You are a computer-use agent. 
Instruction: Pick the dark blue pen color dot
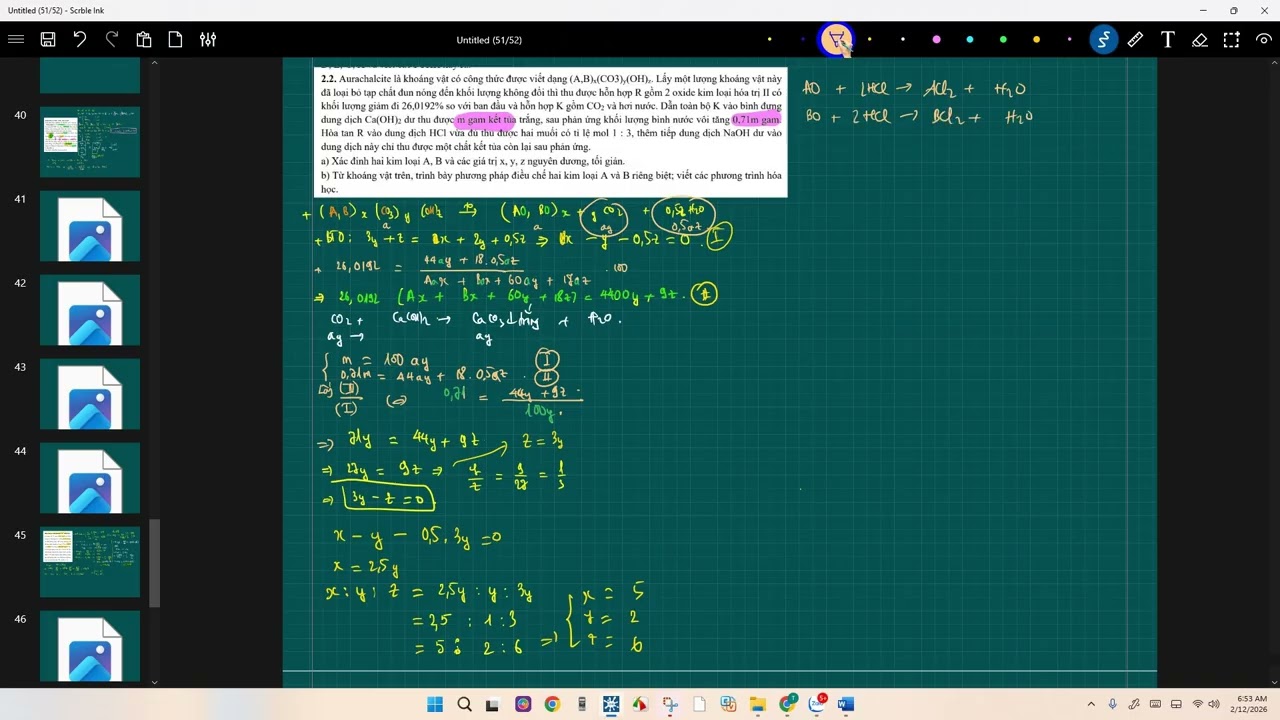(803, 40)
